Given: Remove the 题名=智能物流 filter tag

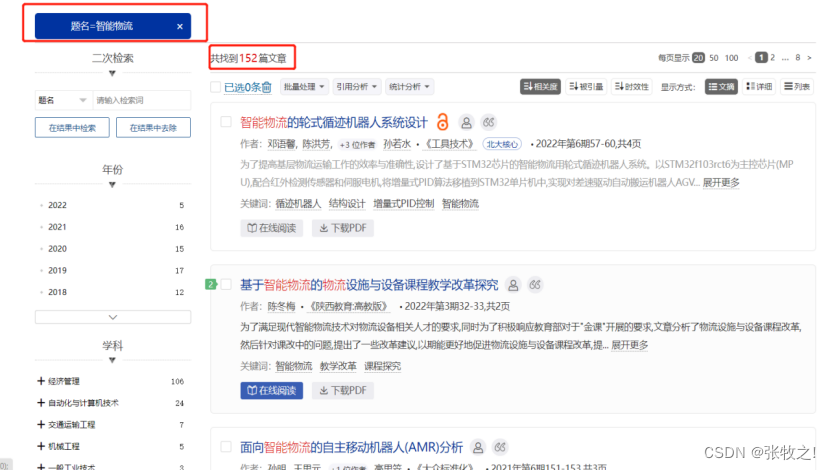Looking at the screenshot, I should click(180, 26).
